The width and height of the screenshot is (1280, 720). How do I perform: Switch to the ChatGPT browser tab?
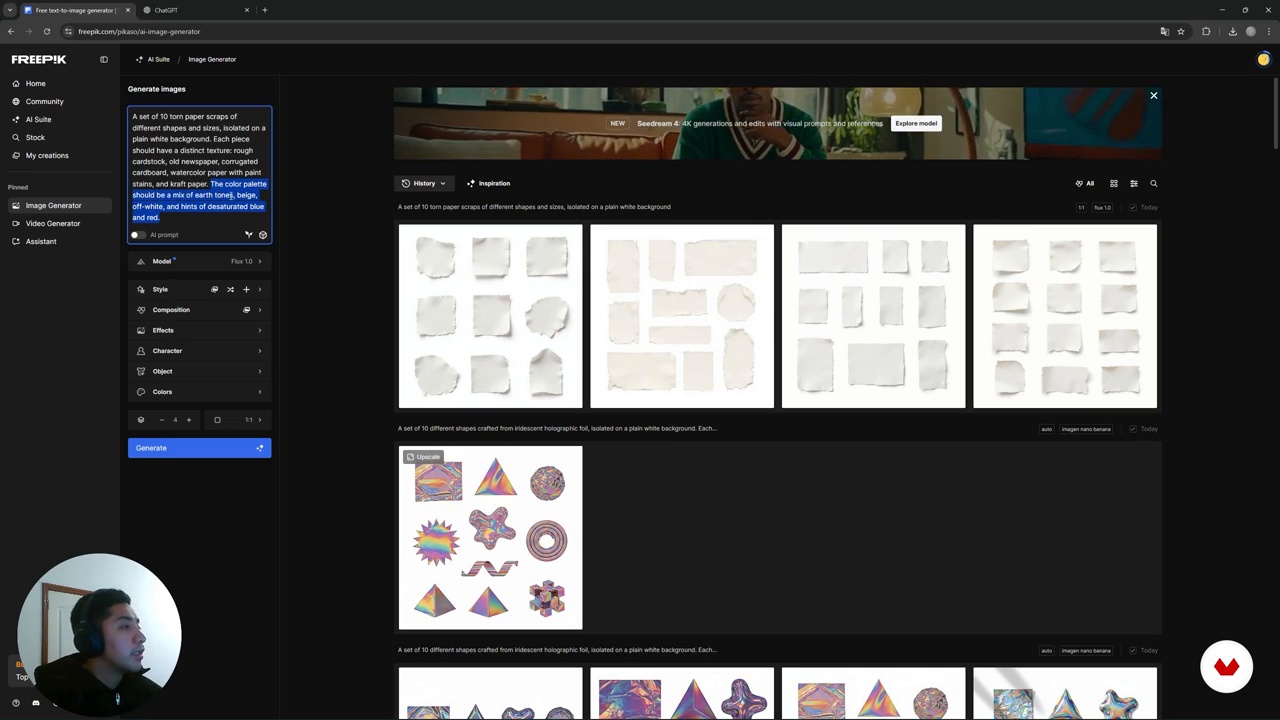[195, 10]
